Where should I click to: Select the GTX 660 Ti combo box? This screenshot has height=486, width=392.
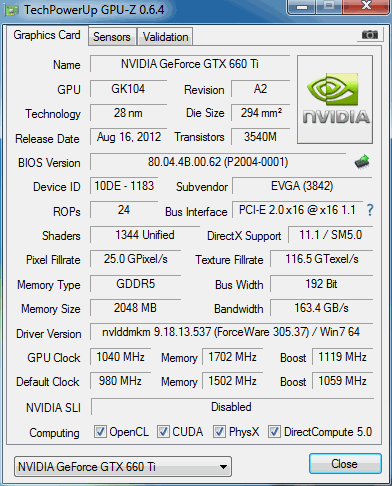(x=123, y=467)
